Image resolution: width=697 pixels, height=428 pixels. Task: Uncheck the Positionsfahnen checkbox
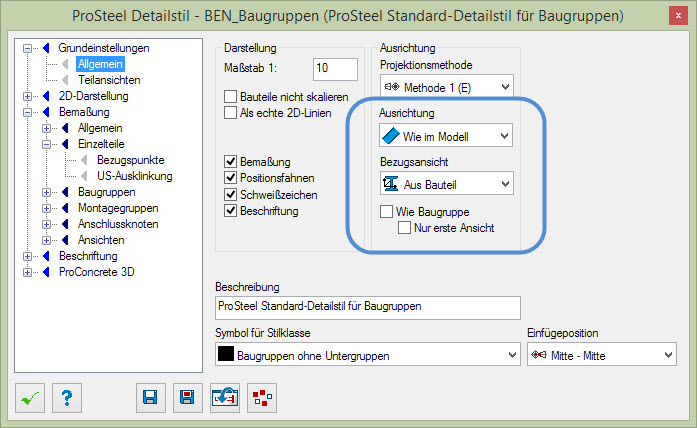[x=230, y=178]
